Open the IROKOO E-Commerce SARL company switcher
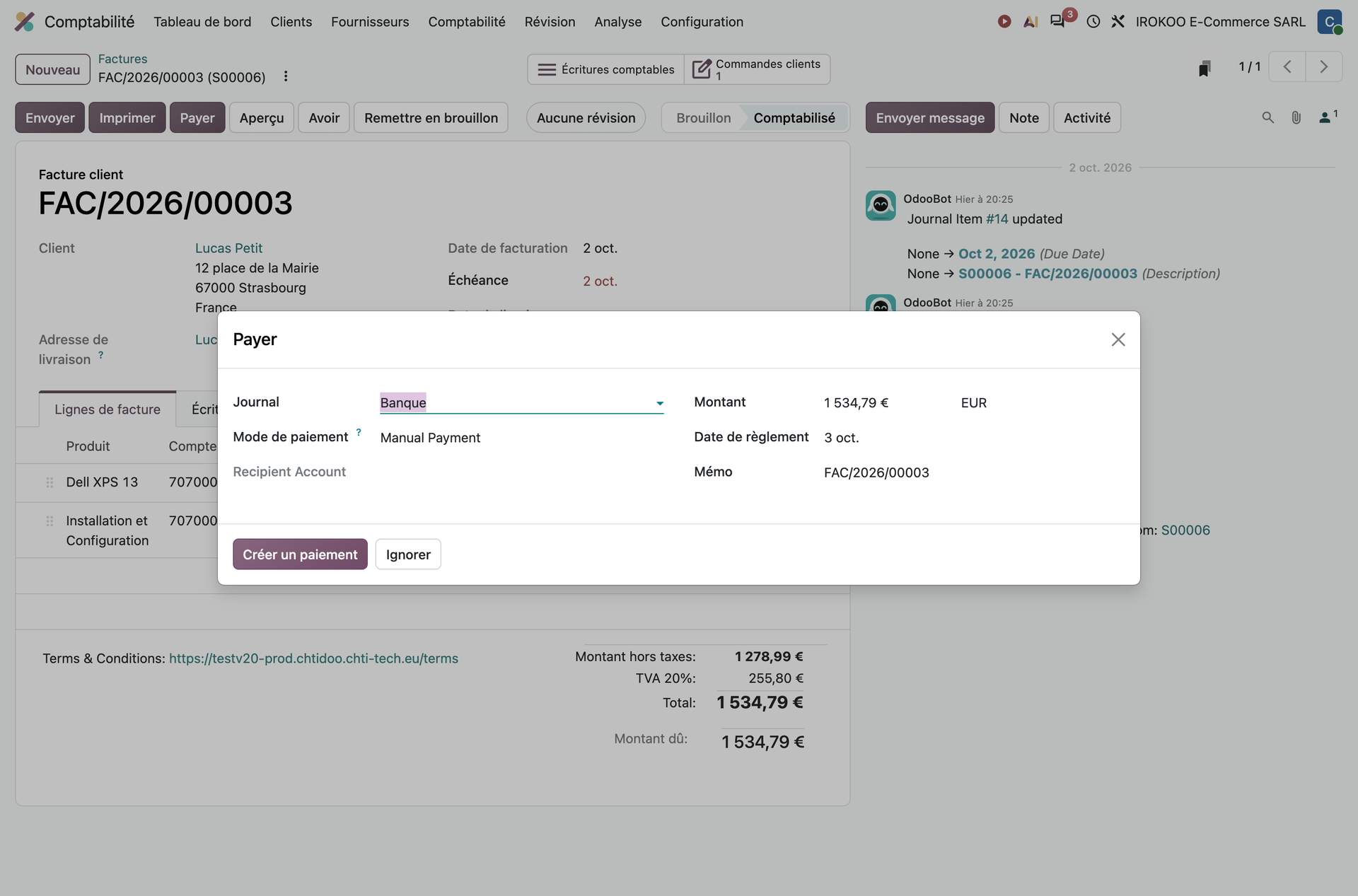 (x=1220, y=22)
